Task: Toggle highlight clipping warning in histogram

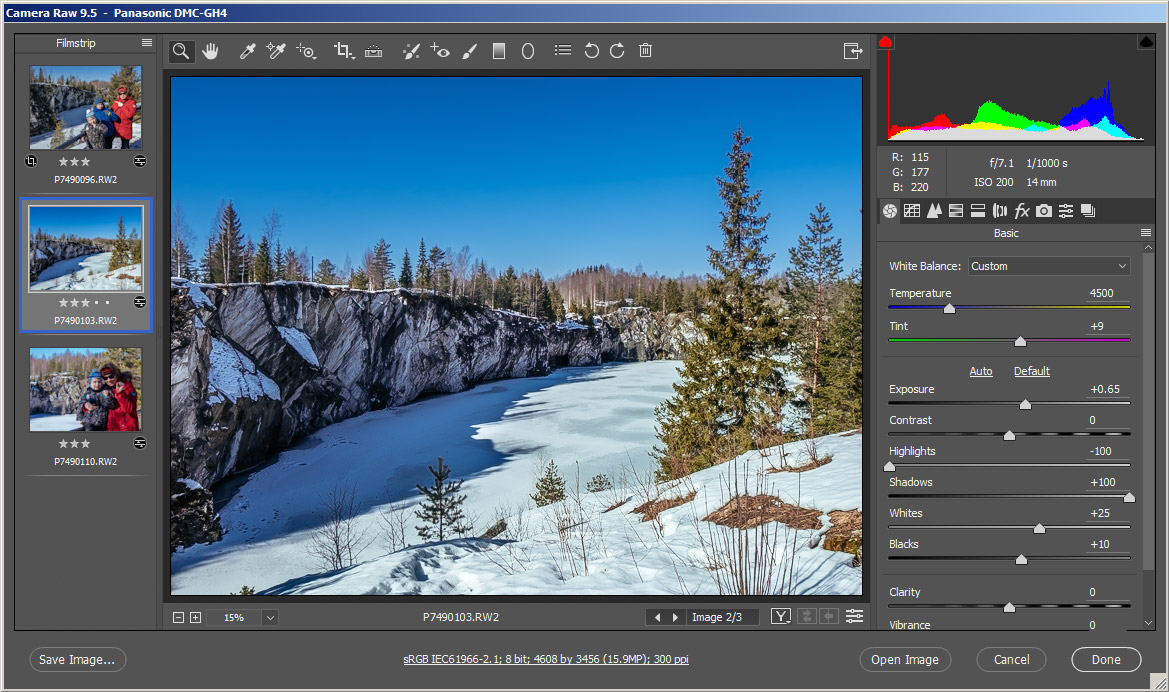Action: (1146, 42)
